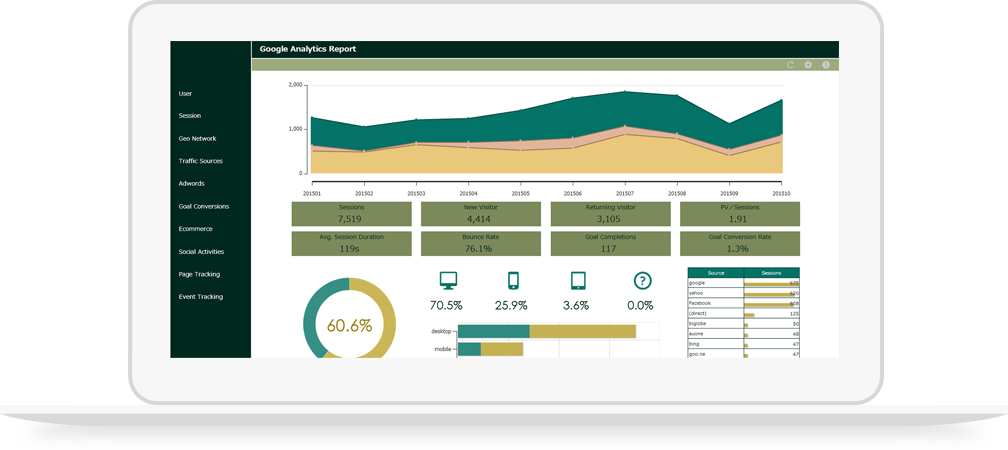Image resolution: width=1008 pixels, height=450 pixels.
Task: Open settings via the gear icon
Action: click(x=808, y=65)
